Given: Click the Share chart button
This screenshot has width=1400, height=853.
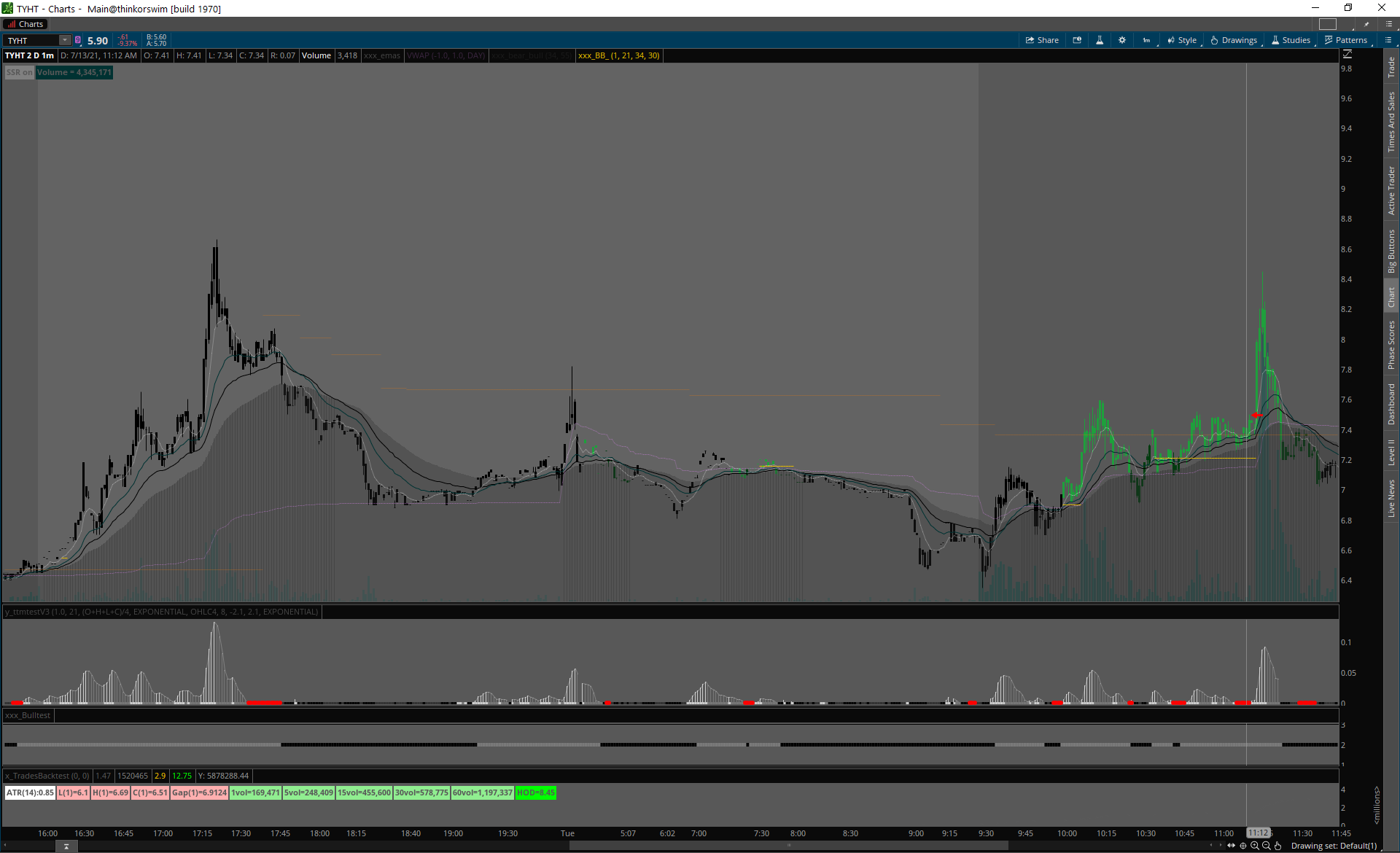Looking at the screenshot, I should click(x=1042, y=40).
